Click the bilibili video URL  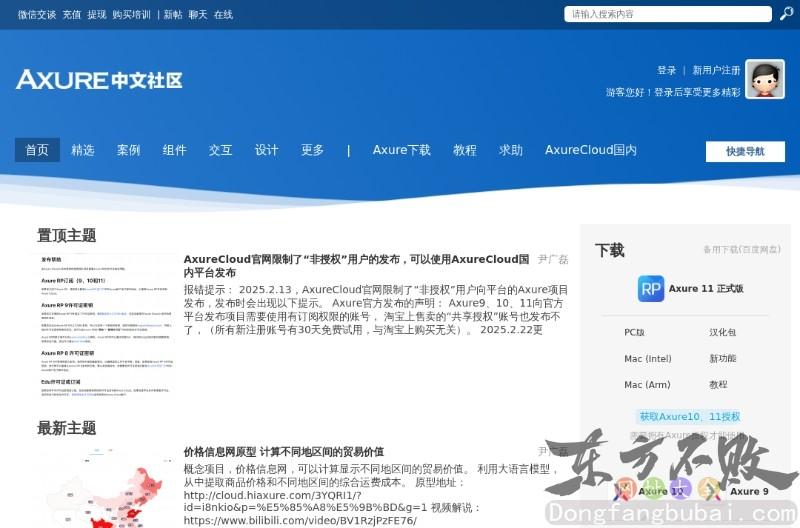coord(300,521)
